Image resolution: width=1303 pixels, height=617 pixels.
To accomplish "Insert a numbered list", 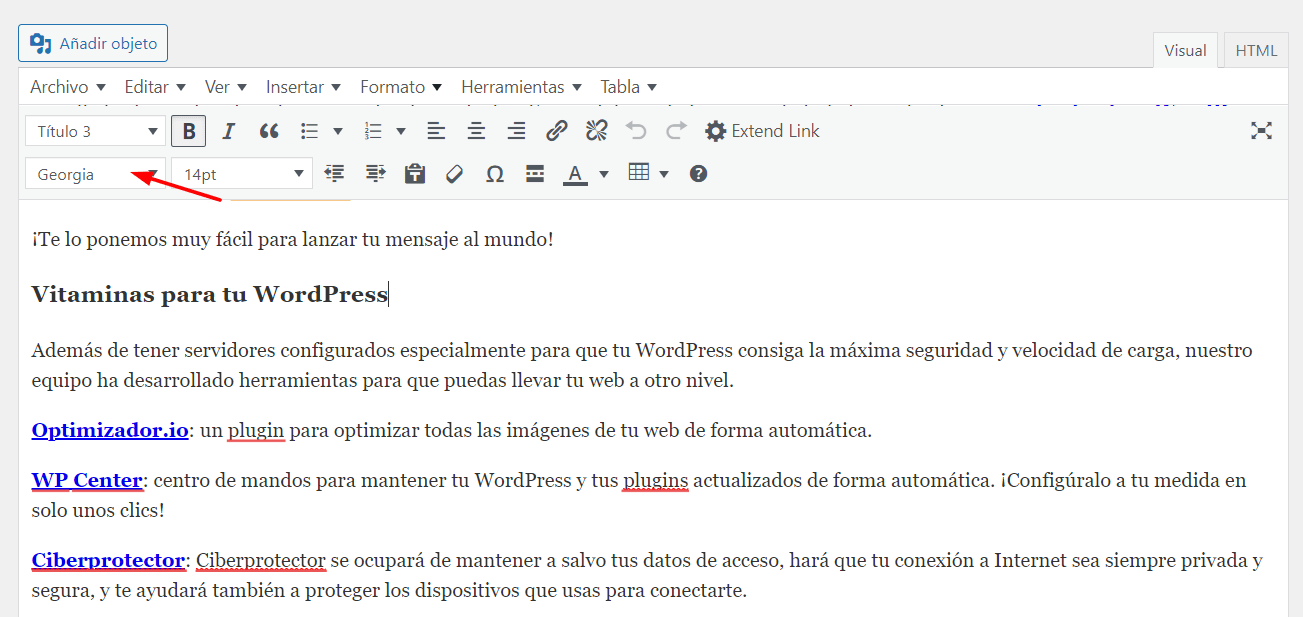I will [x=374, y=131].
